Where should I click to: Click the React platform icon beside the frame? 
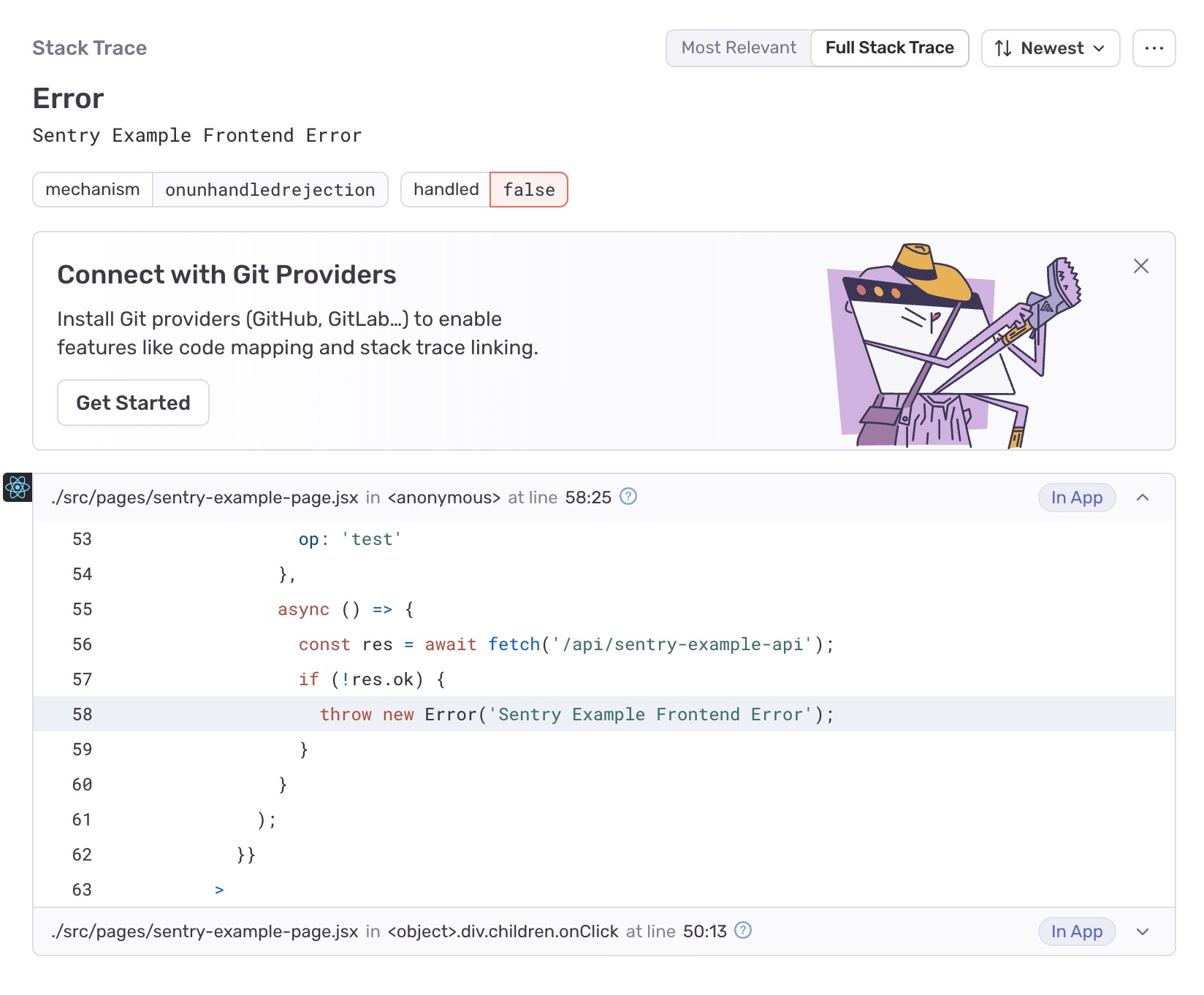pyautogui.click(x=18, y=487)
